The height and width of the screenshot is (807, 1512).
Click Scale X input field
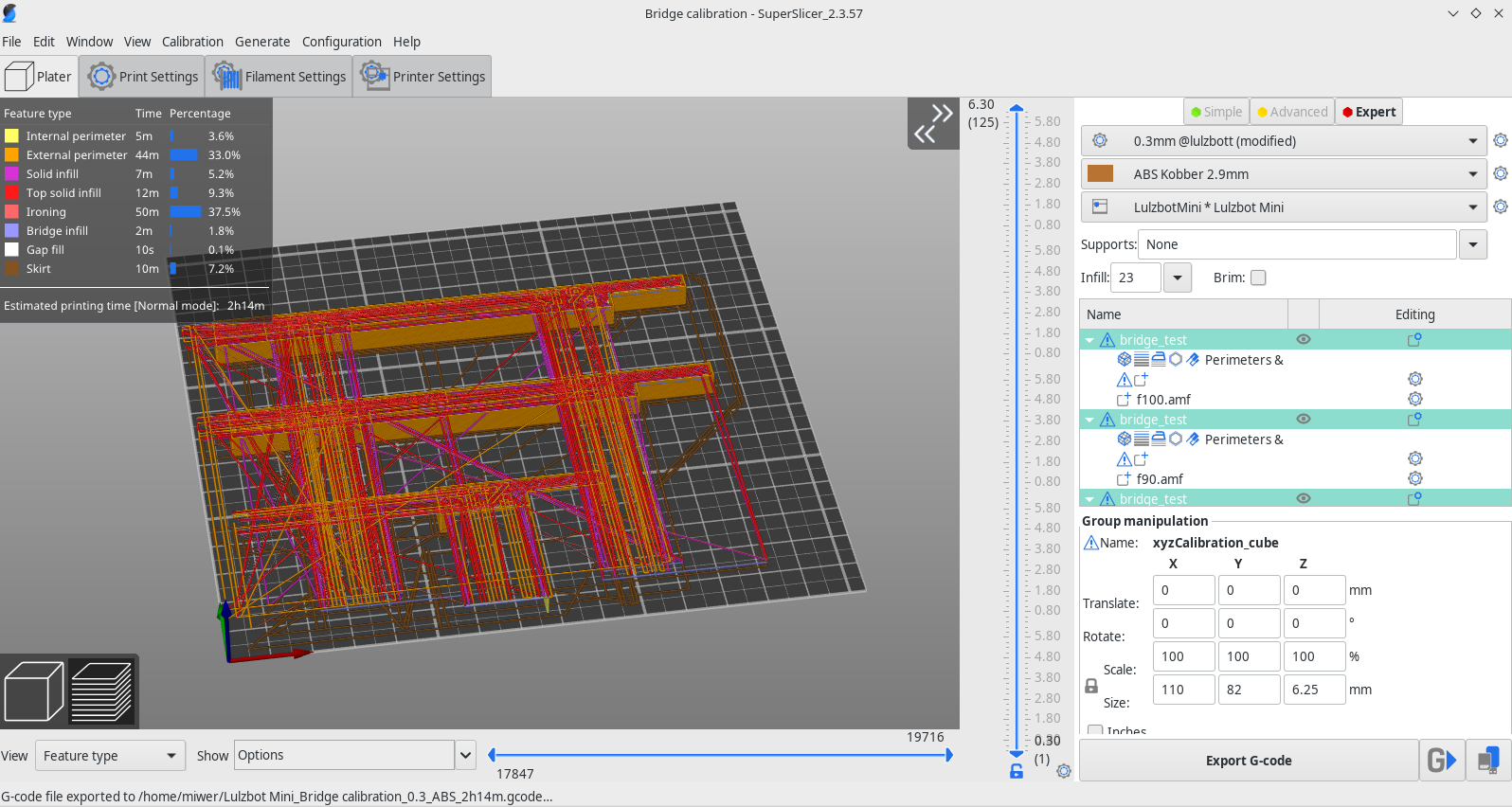pyautogui.click(x=1183, y=656)
